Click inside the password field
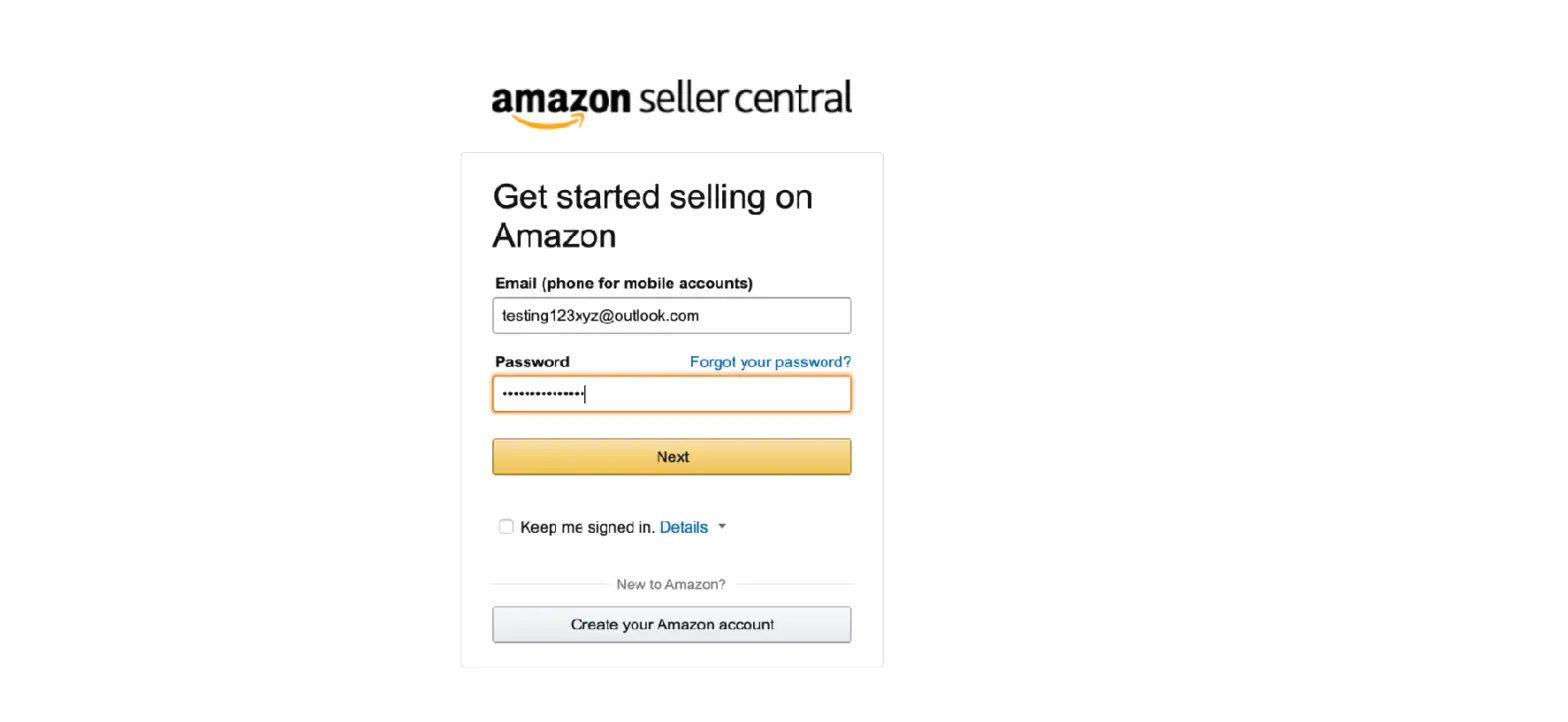1568x722 pixels. point(670,393)
